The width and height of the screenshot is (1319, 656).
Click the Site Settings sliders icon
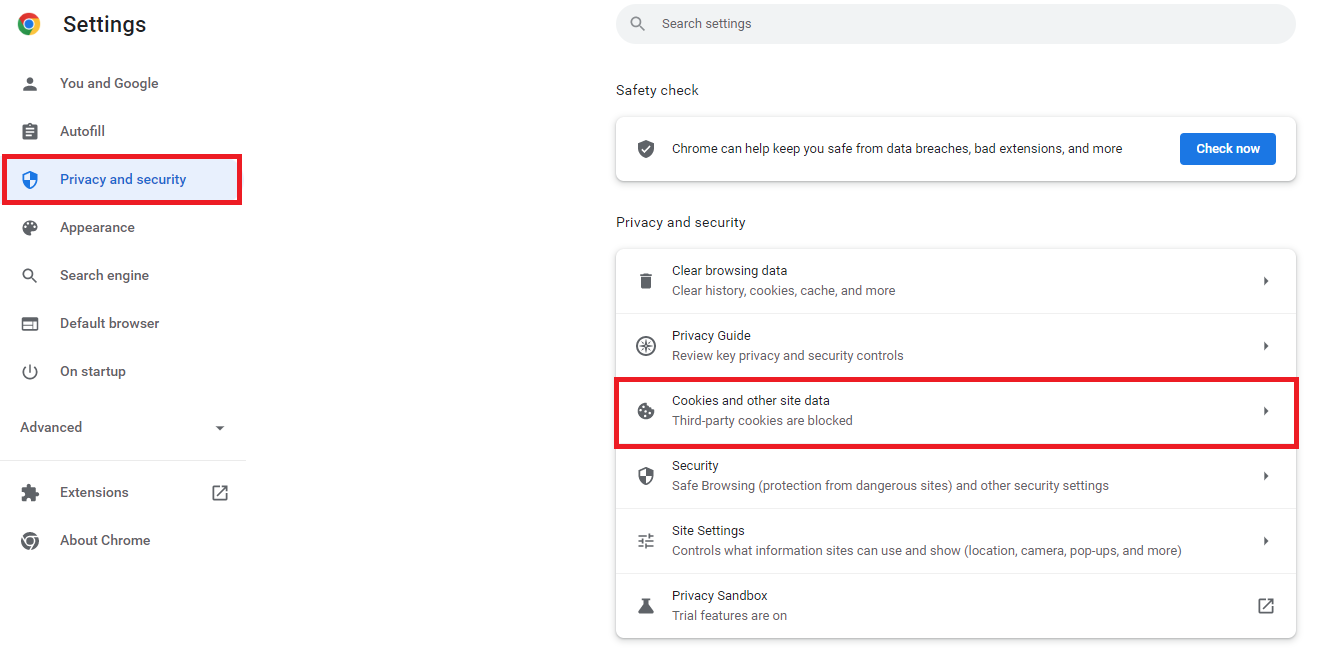click(x=646, y=541)
